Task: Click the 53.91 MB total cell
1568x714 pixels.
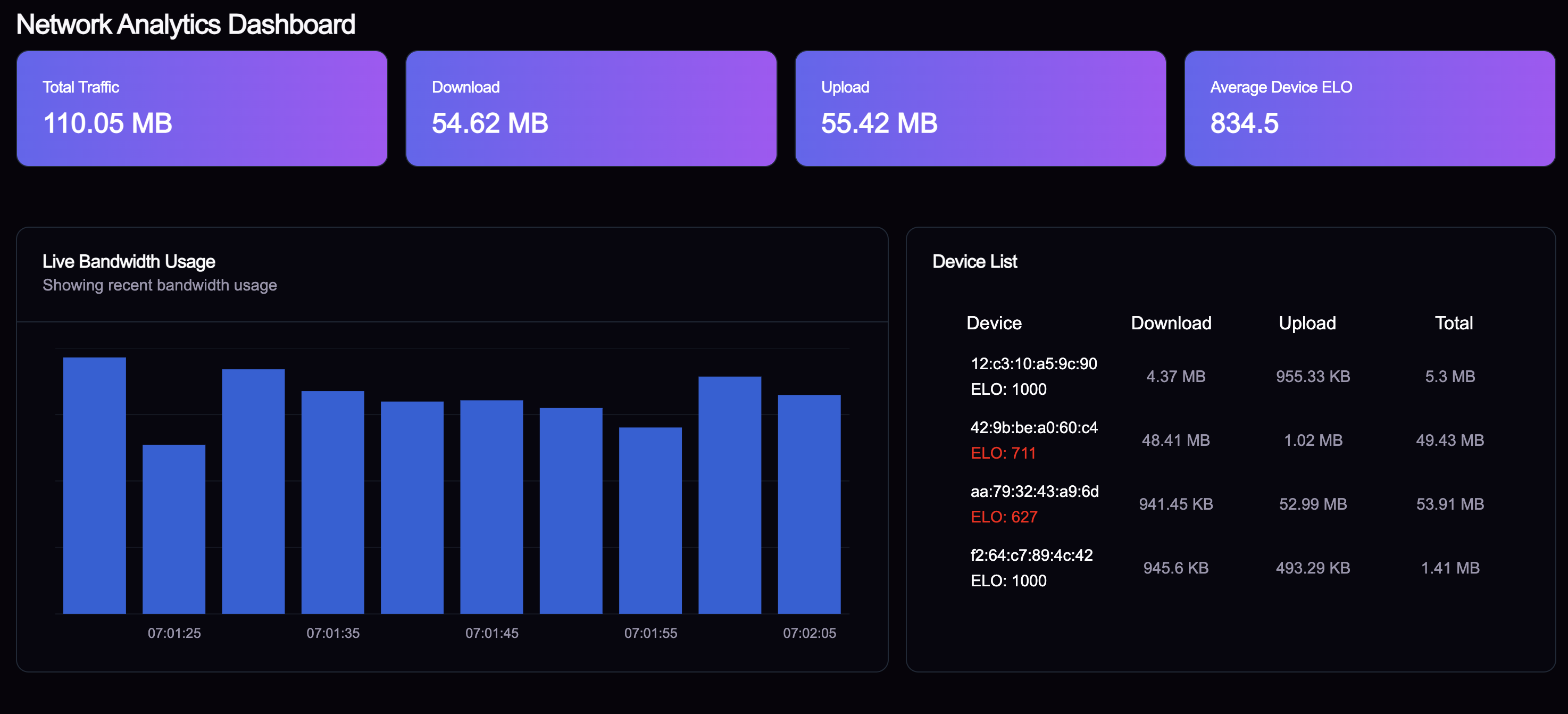Action: click(1449, 504)
